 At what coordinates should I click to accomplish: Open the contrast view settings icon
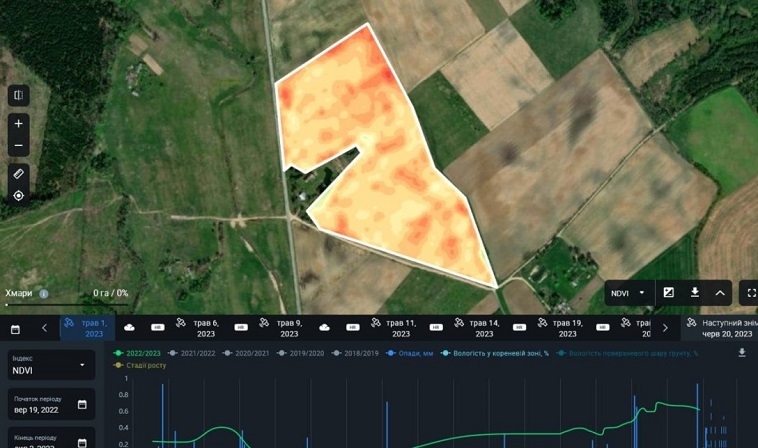(x=669, y=292)
